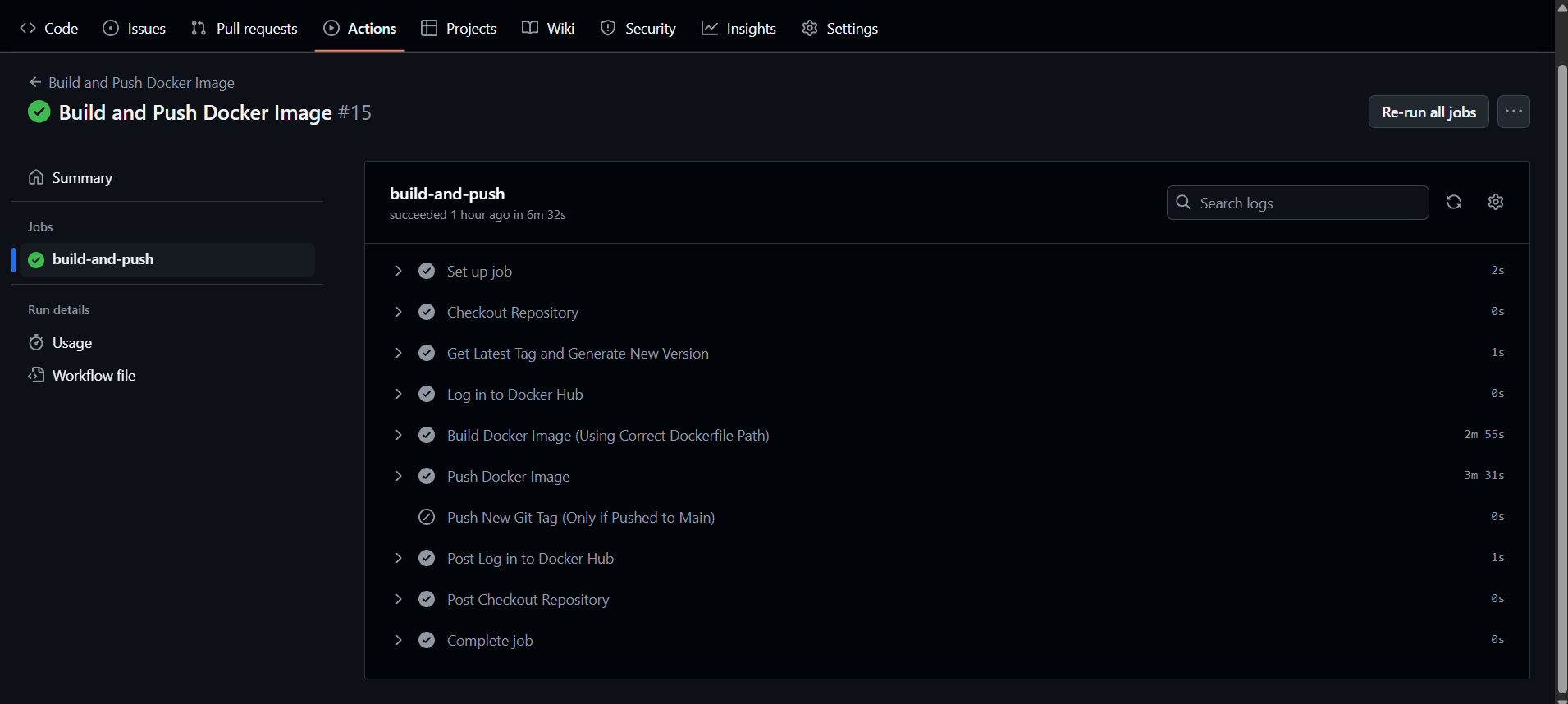Click the Summary home icon
The image size is (1568, 704).
[x=36, y=177]
